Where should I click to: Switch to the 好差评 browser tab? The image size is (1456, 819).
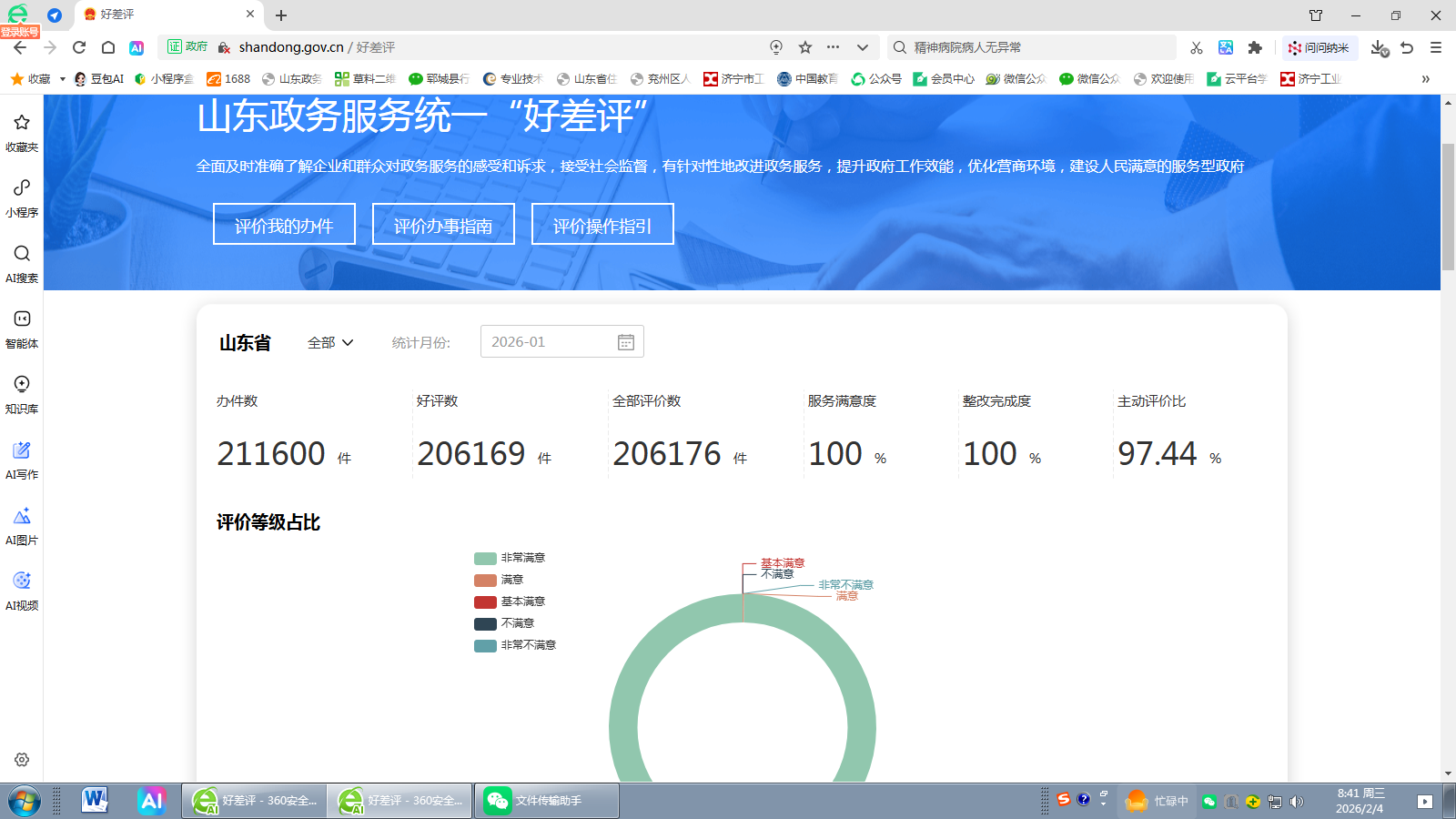[164, 15]
